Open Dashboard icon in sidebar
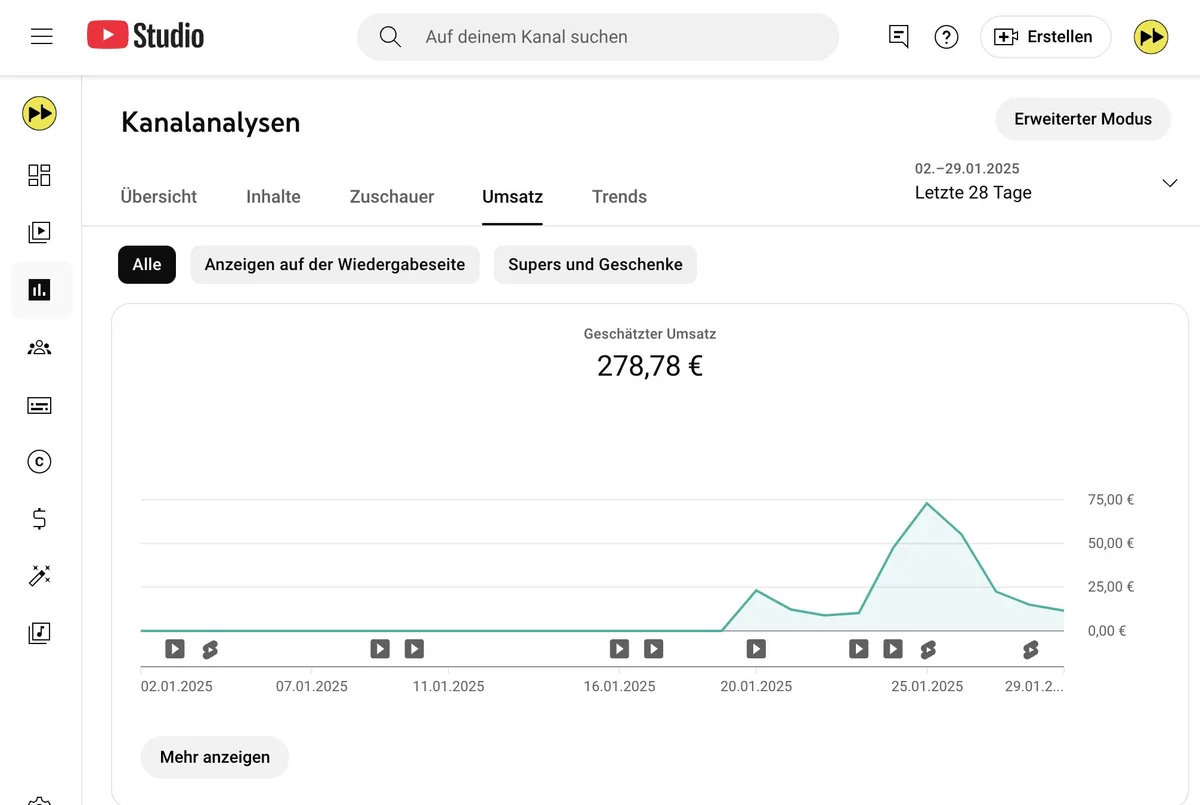 click(40, 175)
